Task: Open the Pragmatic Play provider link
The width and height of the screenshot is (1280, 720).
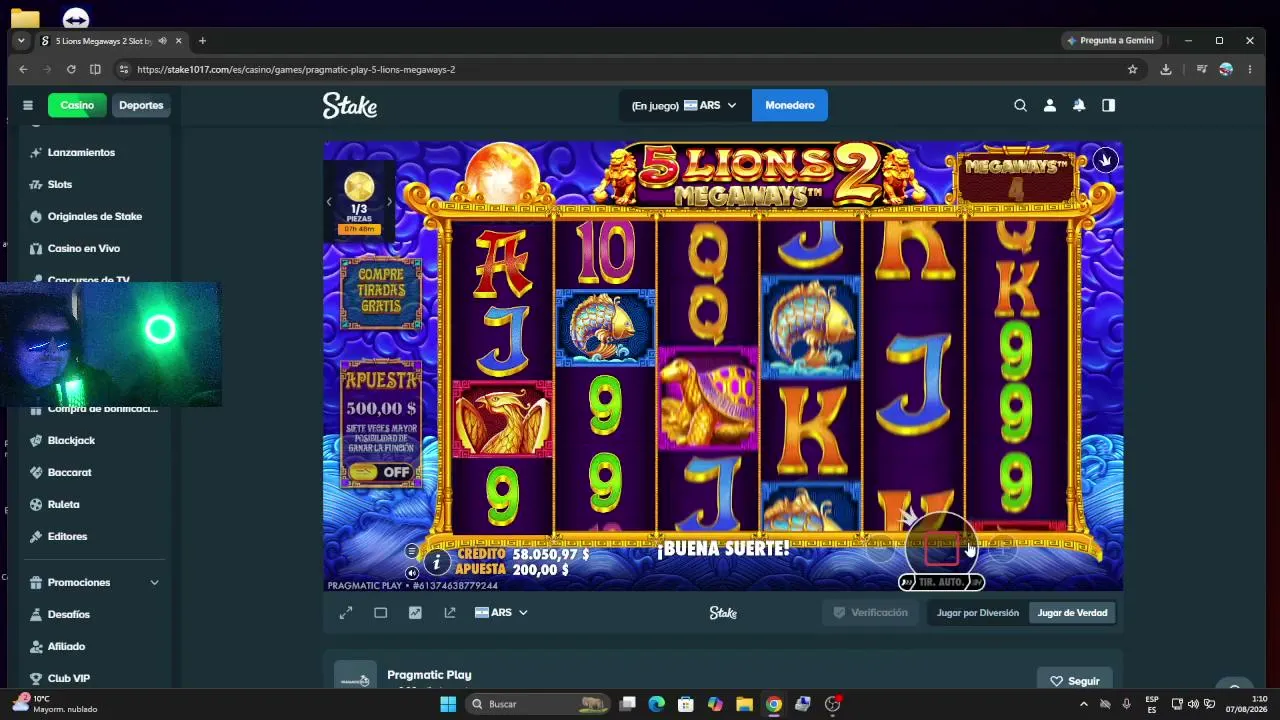Action: (x=429, y=675)
